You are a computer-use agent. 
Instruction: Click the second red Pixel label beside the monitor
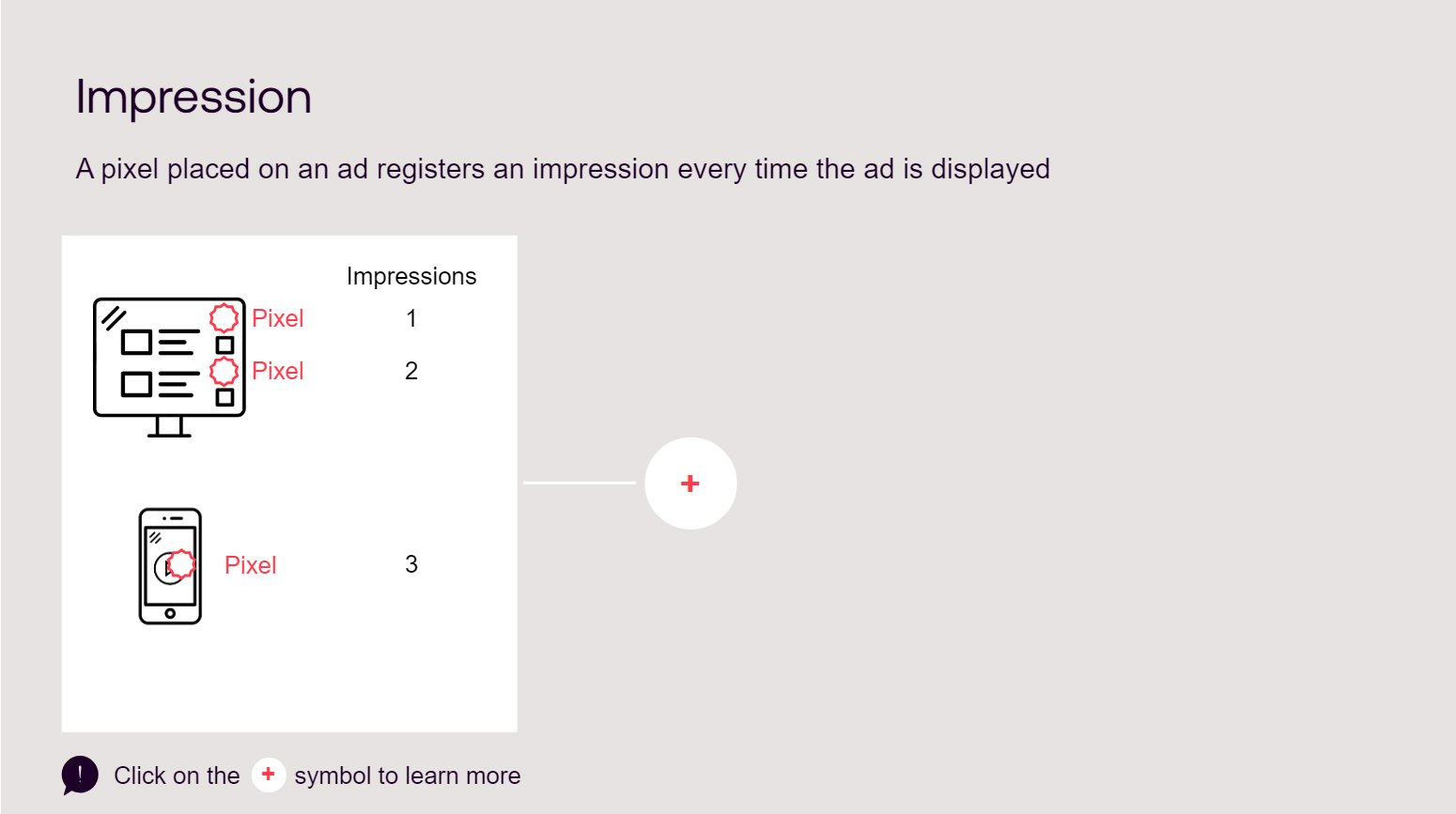pyautogui.click(x=278, y=371)
